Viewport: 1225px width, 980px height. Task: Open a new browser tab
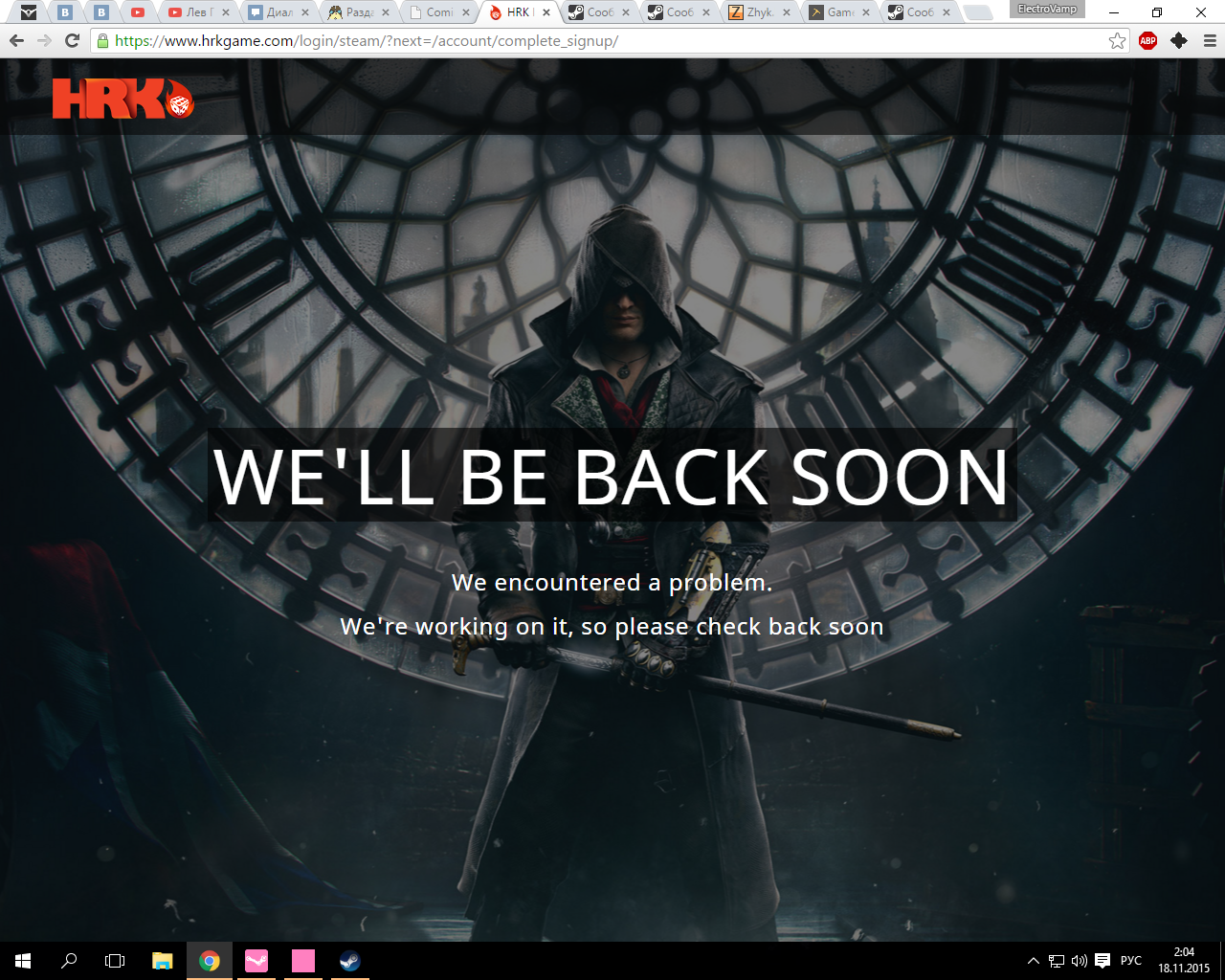pyautogui.click(x=977, y=12)
